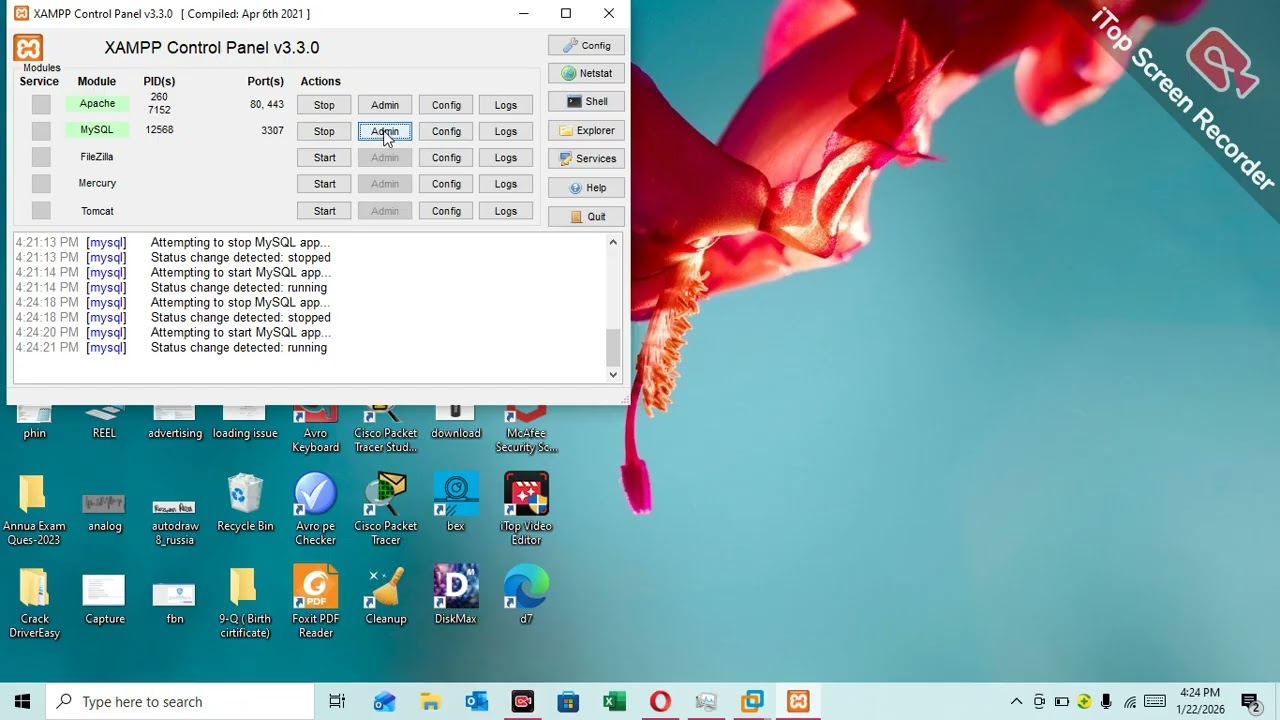Toggle Mercury service install checkbox

point(41,183)
